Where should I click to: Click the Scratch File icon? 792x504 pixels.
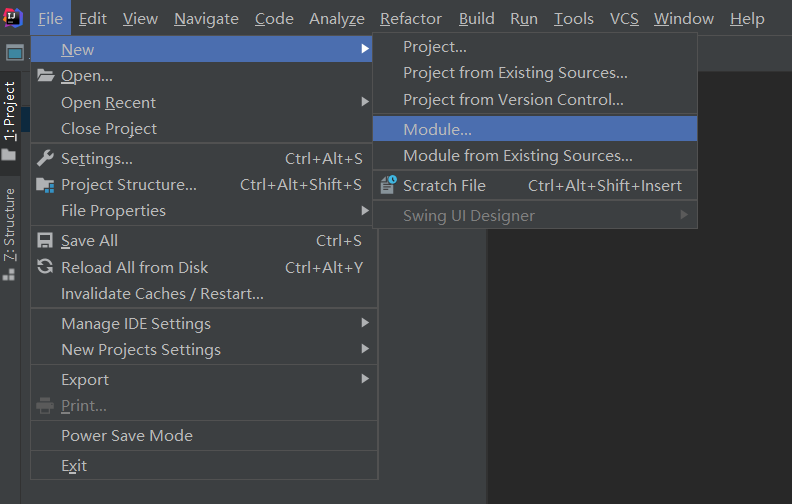coord(388,185)
